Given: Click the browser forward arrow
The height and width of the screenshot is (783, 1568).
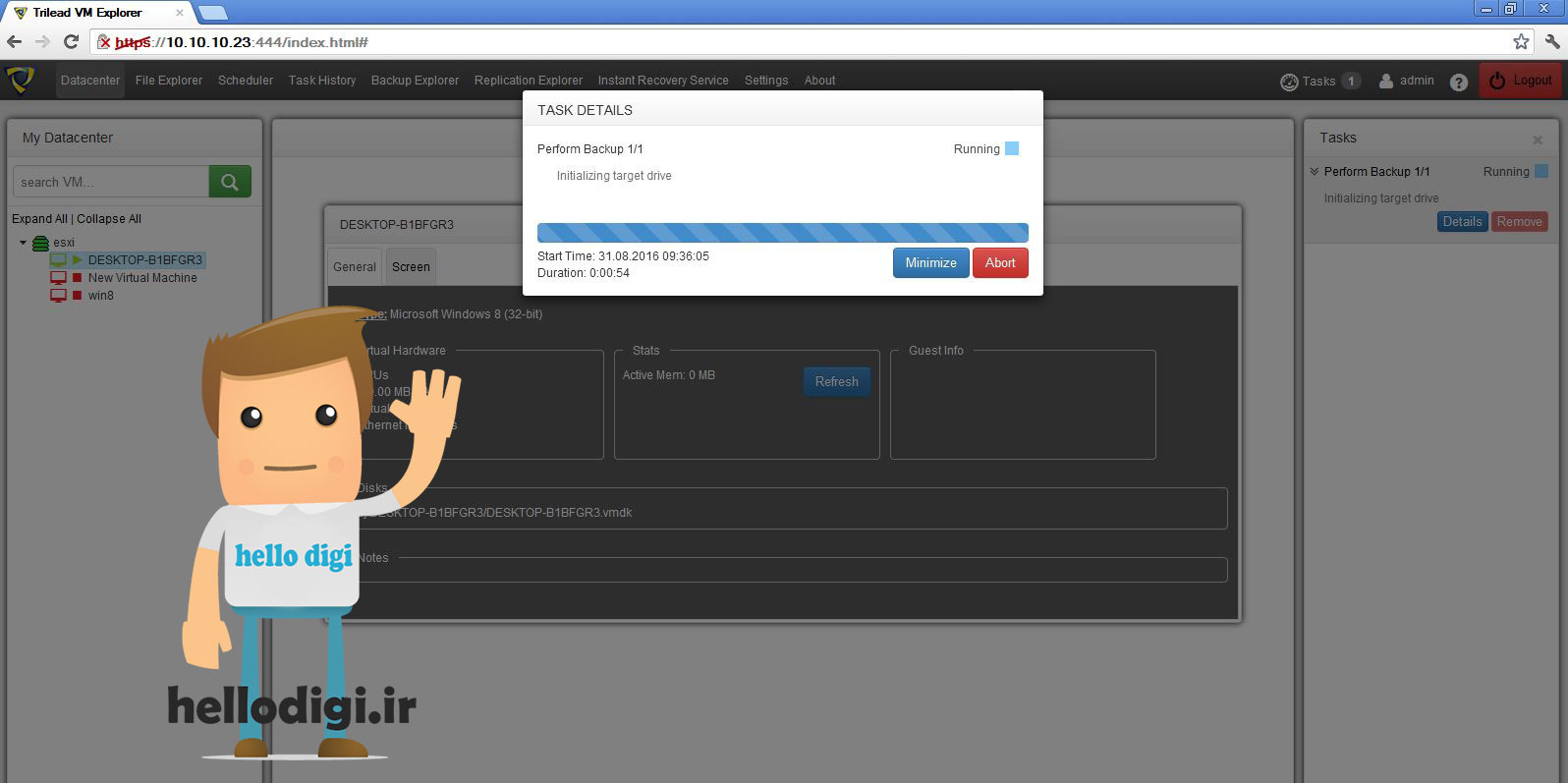Looking at the screenshot, I should pyautogui.click(x=42, y=41).
